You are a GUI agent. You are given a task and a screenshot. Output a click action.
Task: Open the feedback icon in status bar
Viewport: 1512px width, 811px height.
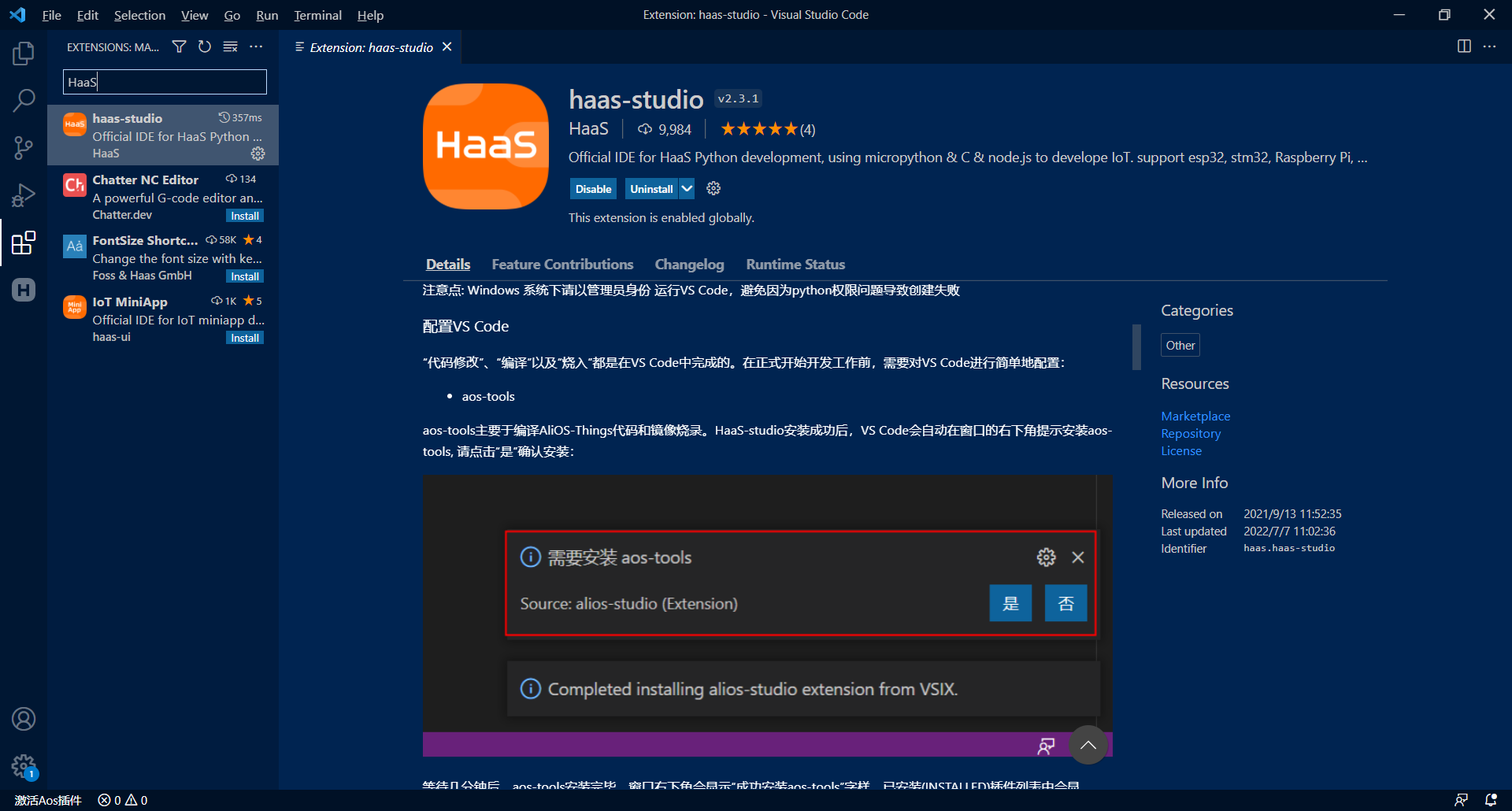1461,800
